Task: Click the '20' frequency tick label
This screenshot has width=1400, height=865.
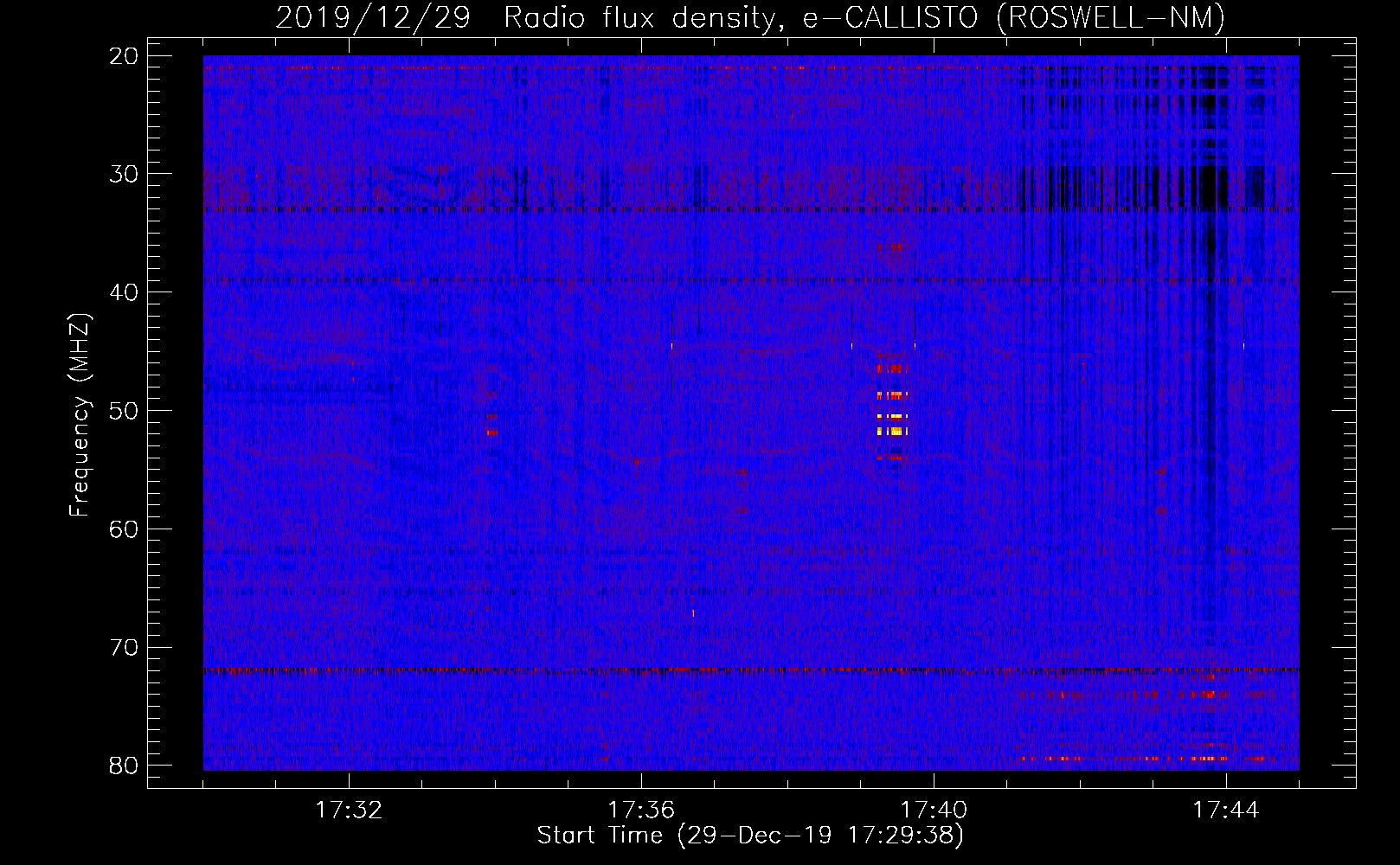Action: [125, 55]
